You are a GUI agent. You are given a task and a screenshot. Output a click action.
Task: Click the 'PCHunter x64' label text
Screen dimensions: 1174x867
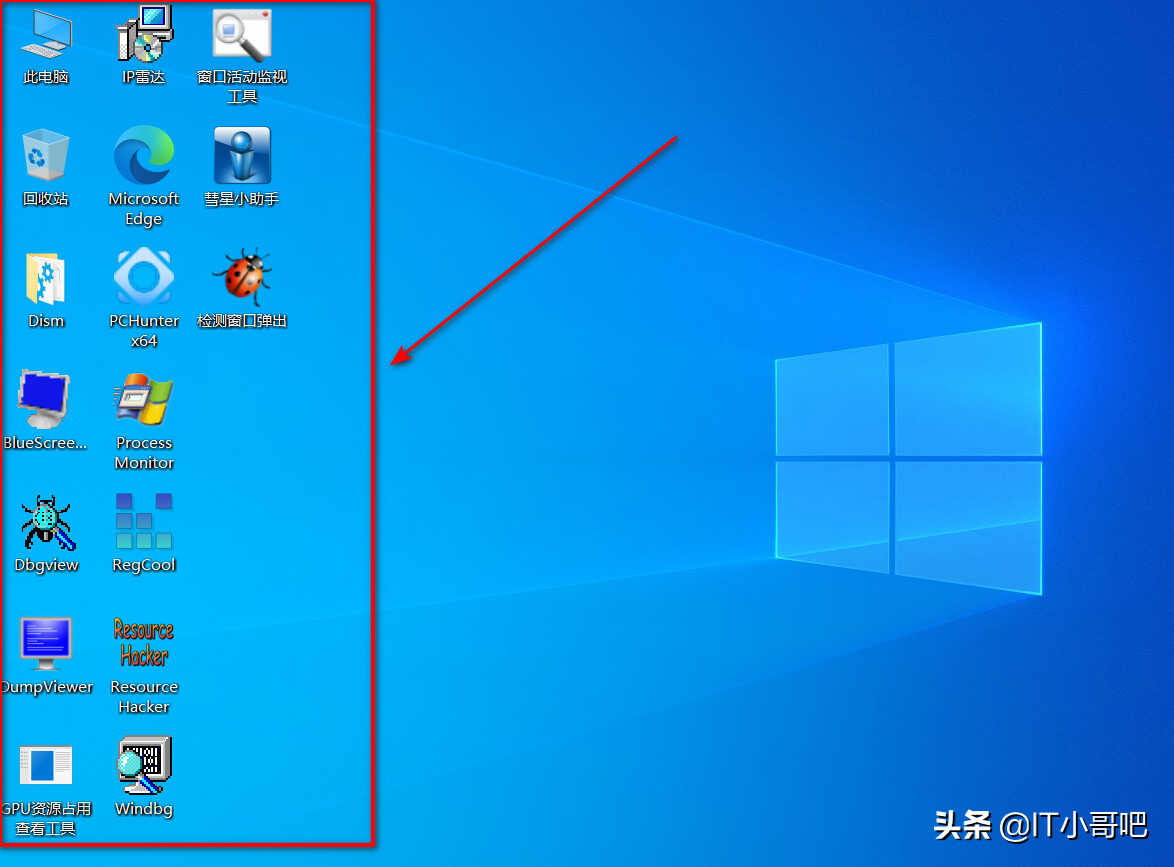coord(144,331)
